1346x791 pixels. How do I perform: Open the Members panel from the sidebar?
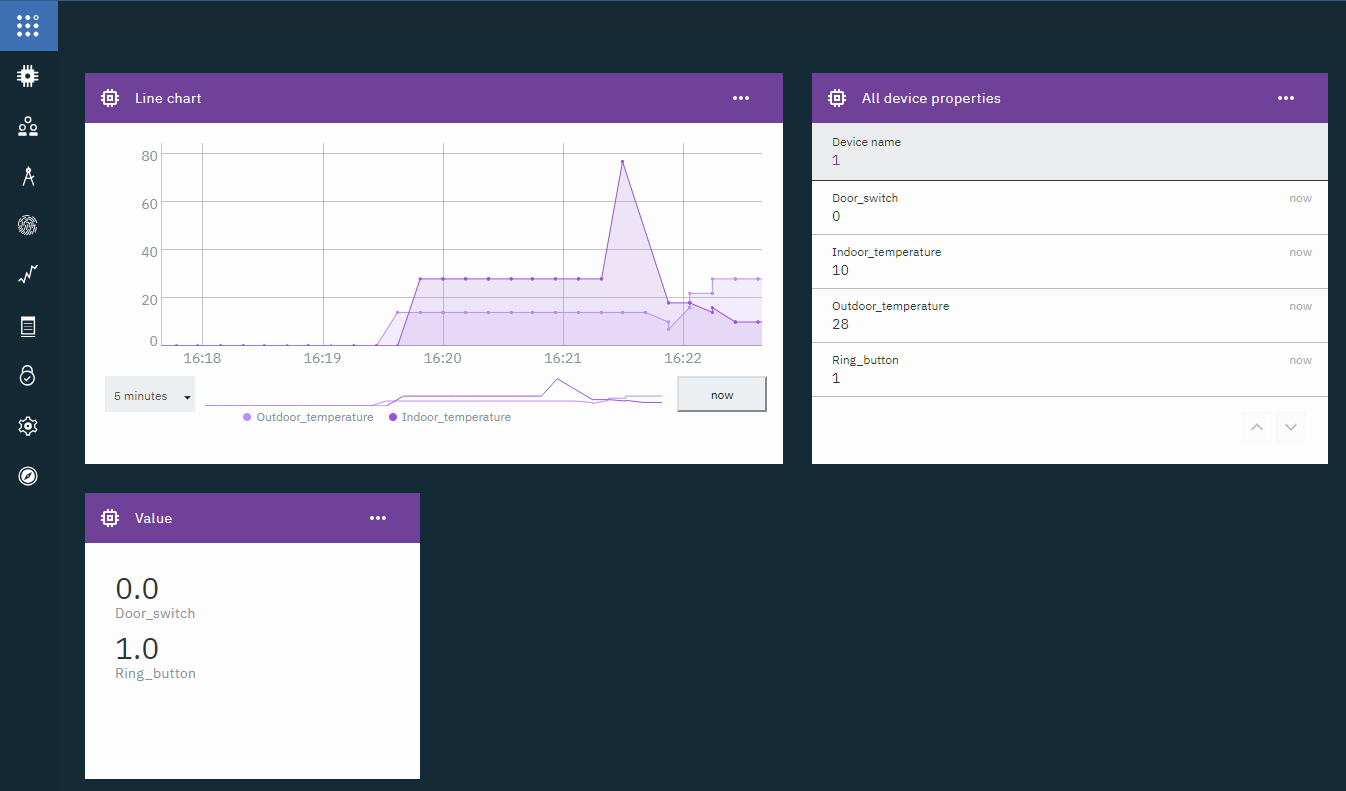point(28,126)
